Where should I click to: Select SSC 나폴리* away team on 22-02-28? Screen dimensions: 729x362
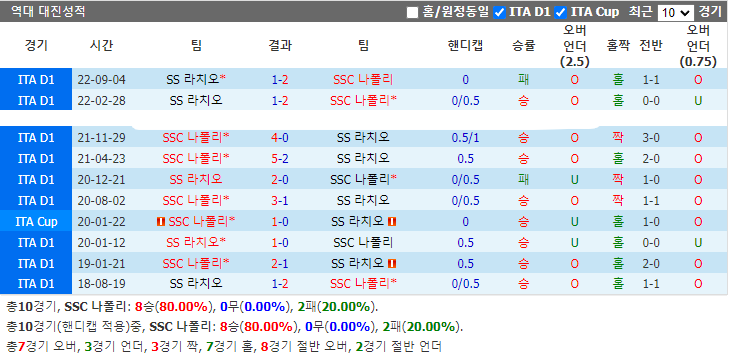pos(363,100)
